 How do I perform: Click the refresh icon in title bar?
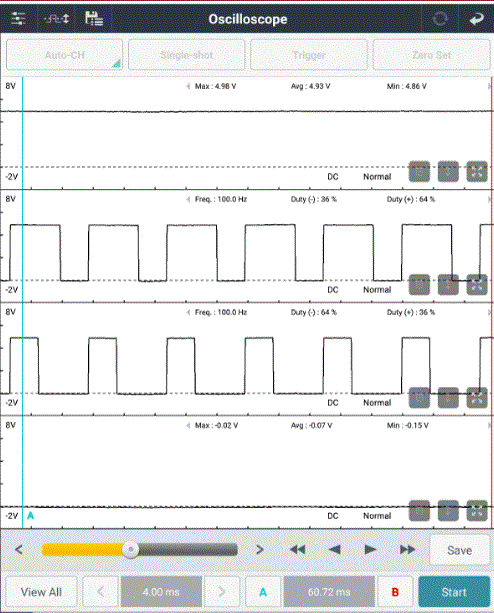click(440, 18)
